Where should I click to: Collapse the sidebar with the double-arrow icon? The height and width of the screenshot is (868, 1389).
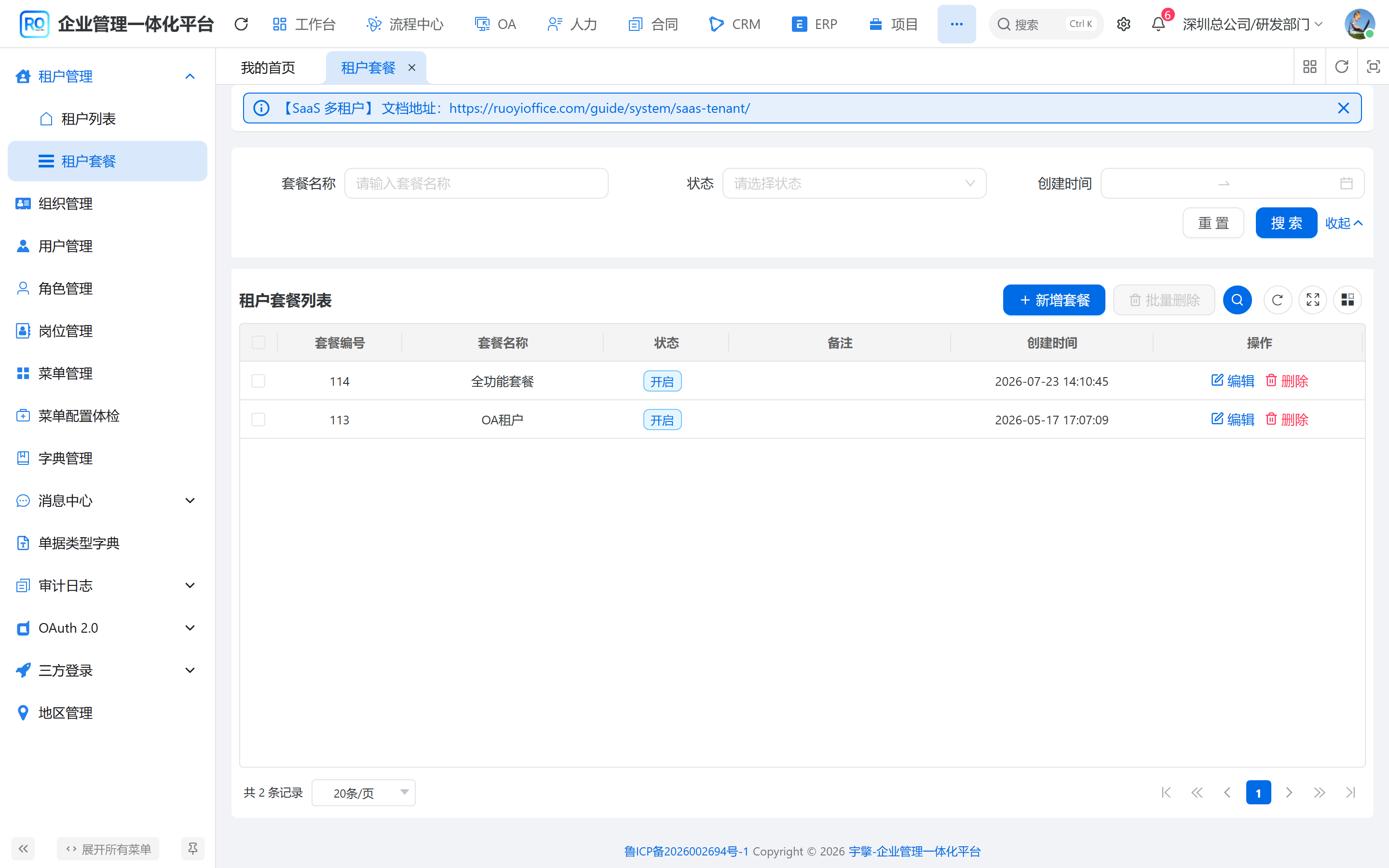[24, 849]
